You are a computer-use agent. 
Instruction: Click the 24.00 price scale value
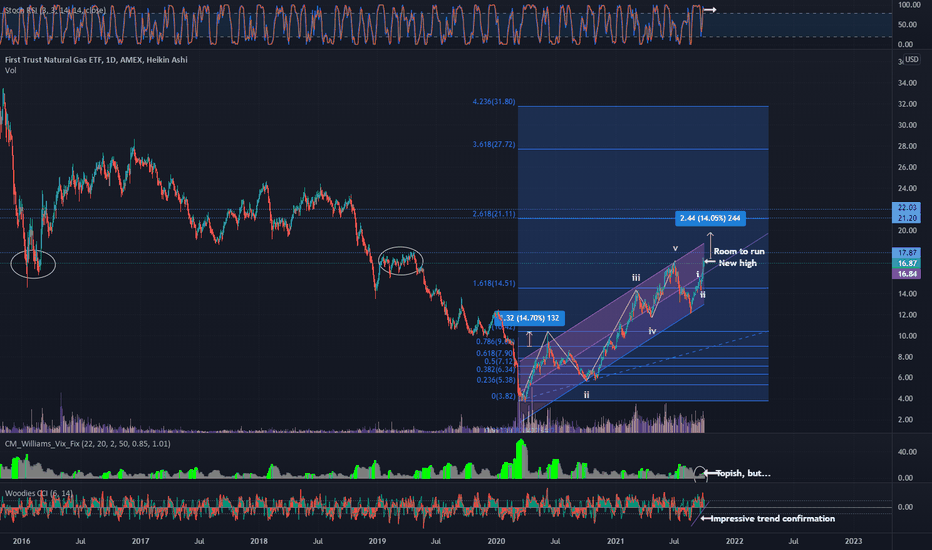[907, 188]
